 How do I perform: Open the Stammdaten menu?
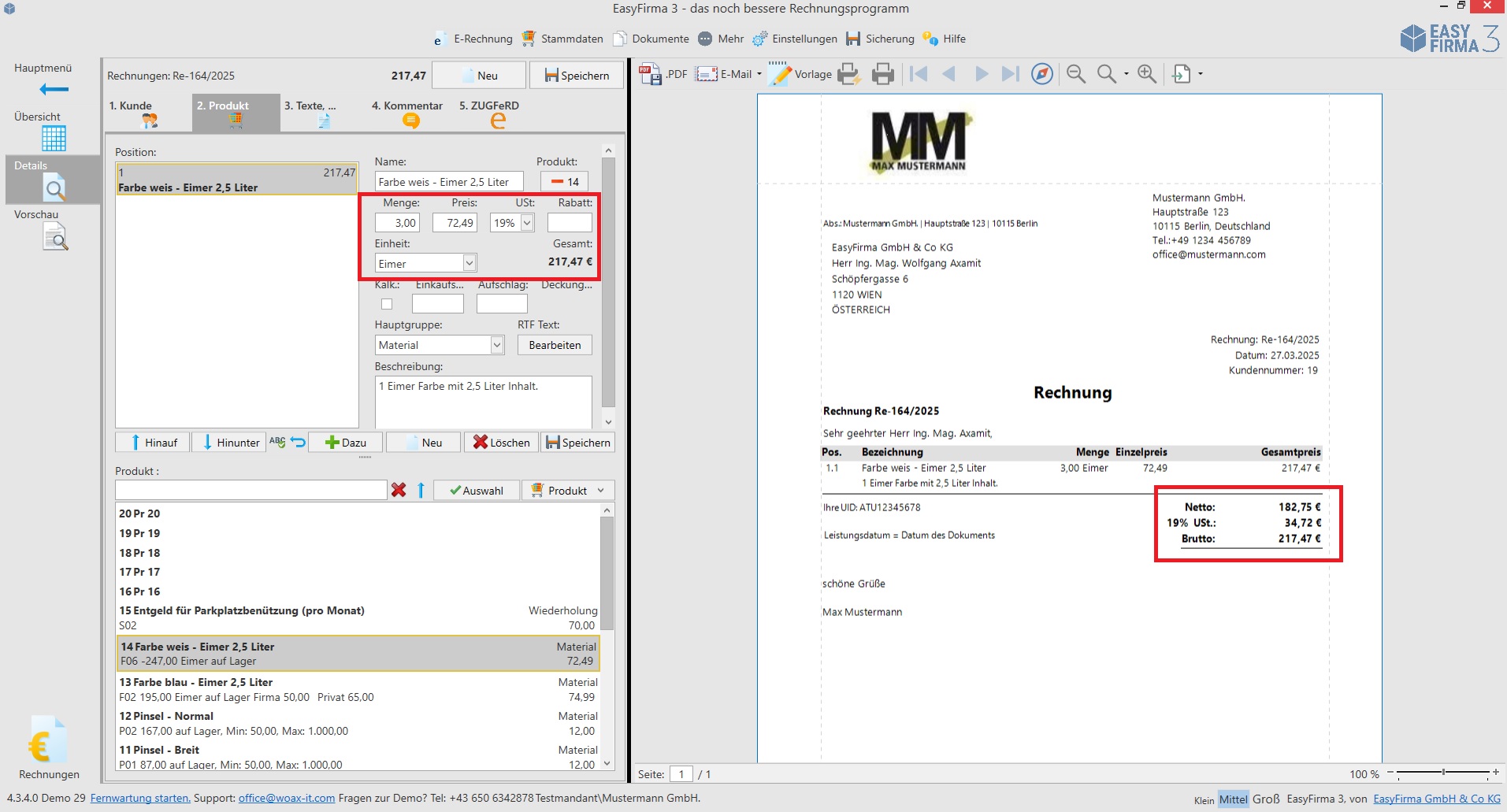pos(562,39)
